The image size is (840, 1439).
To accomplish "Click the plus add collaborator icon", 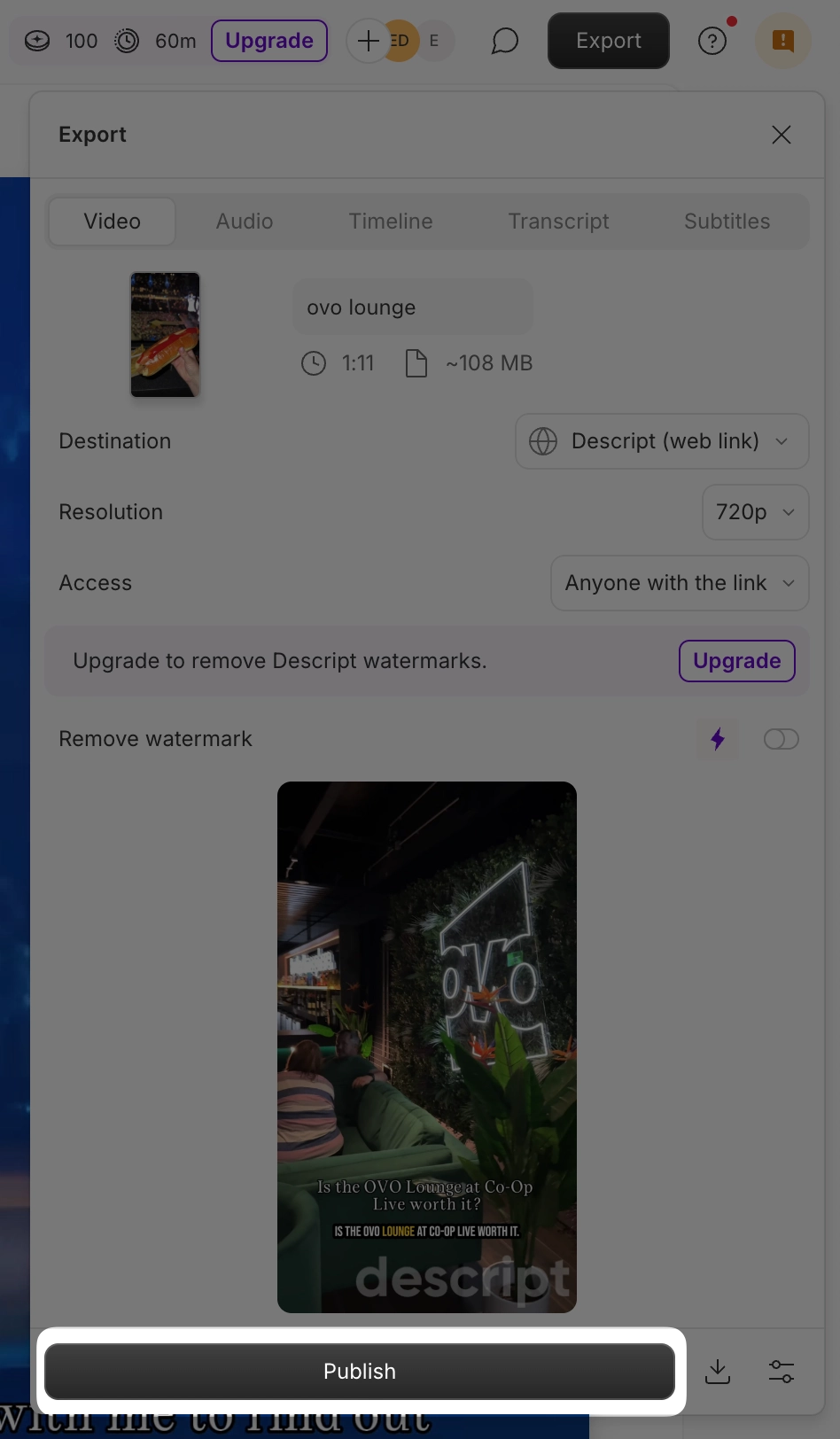I will coord(369,41).
